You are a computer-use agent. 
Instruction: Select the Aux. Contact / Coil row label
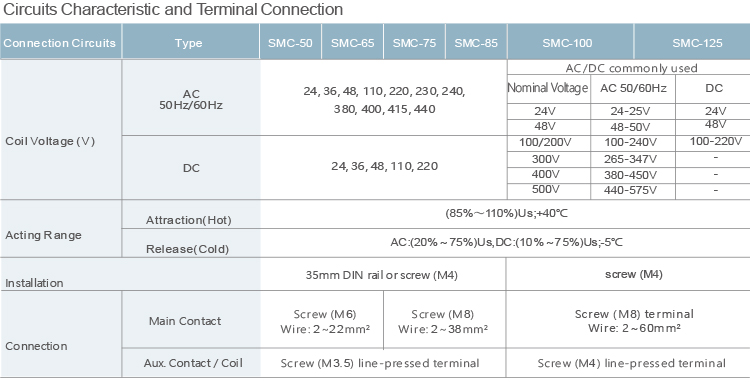(193, 363)
